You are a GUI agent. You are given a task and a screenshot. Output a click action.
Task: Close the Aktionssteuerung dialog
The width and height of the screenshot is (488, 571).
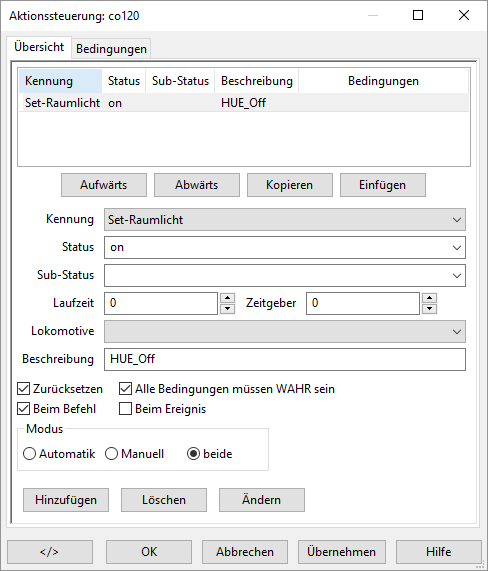(x=464, y=15)
